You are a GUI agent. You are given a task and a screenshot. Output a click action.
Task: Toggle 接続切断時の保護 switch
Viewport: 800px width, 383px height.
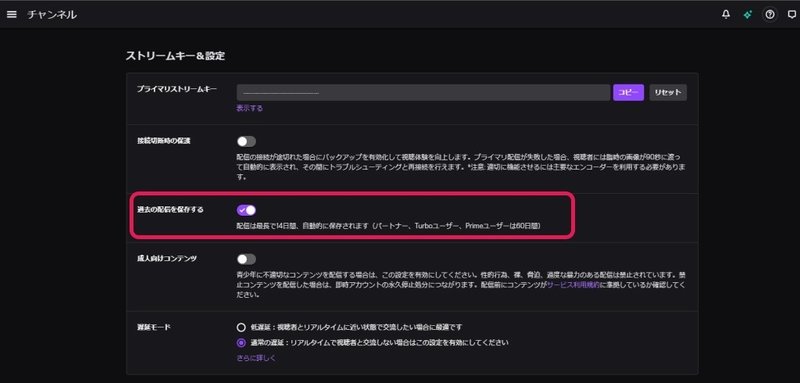(246, 141)
